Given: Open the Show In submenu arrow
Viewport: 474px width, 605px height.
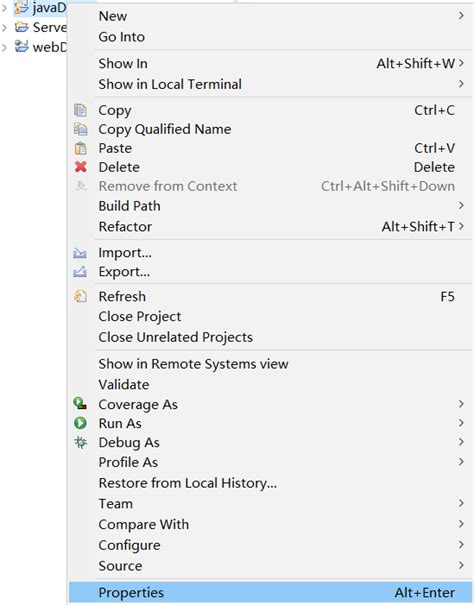Looking at the screenshot, I should pos(461,63).
